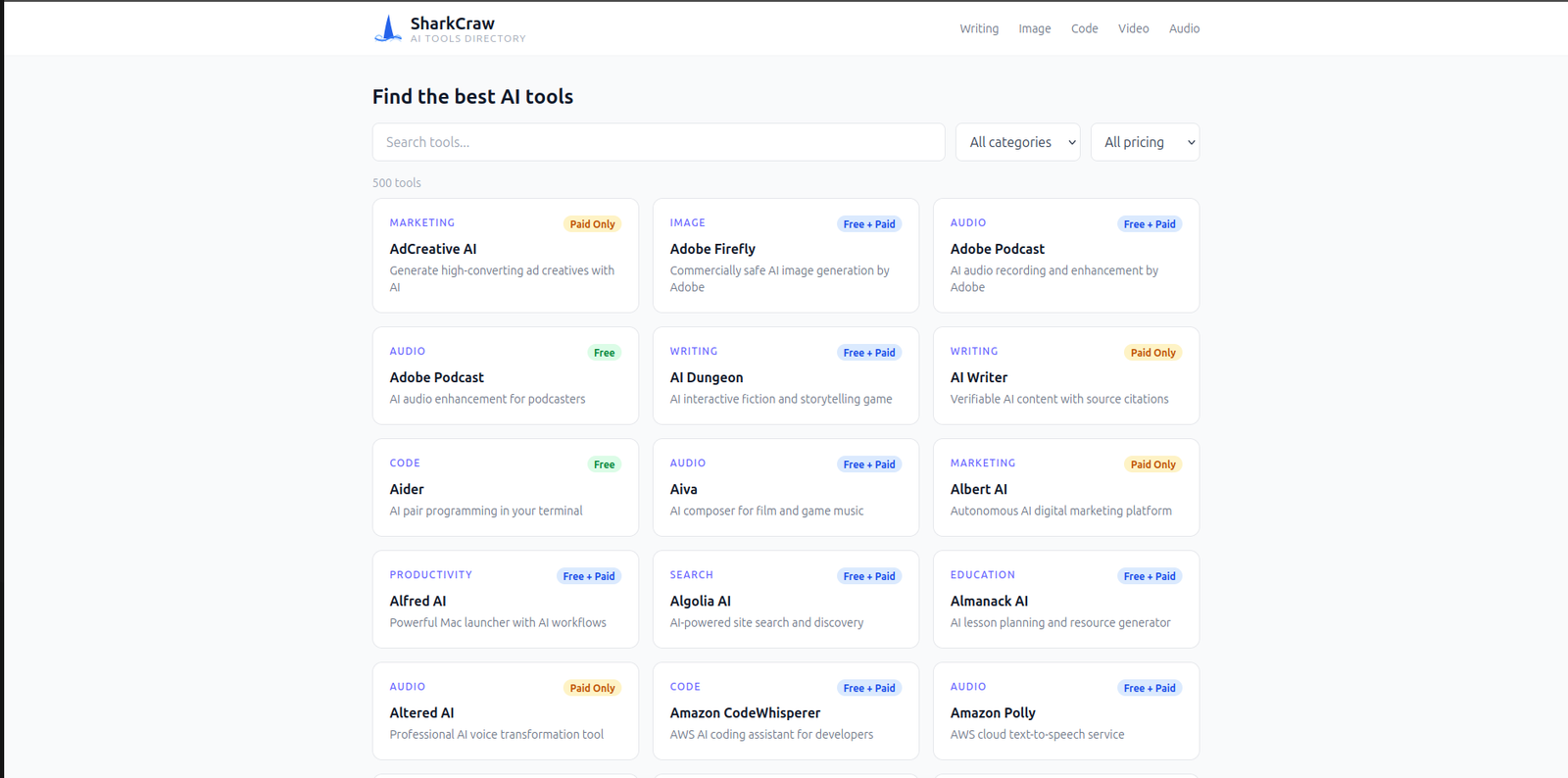
Task: Open the All categories dropdown
Action: [x=1017, y=142]
